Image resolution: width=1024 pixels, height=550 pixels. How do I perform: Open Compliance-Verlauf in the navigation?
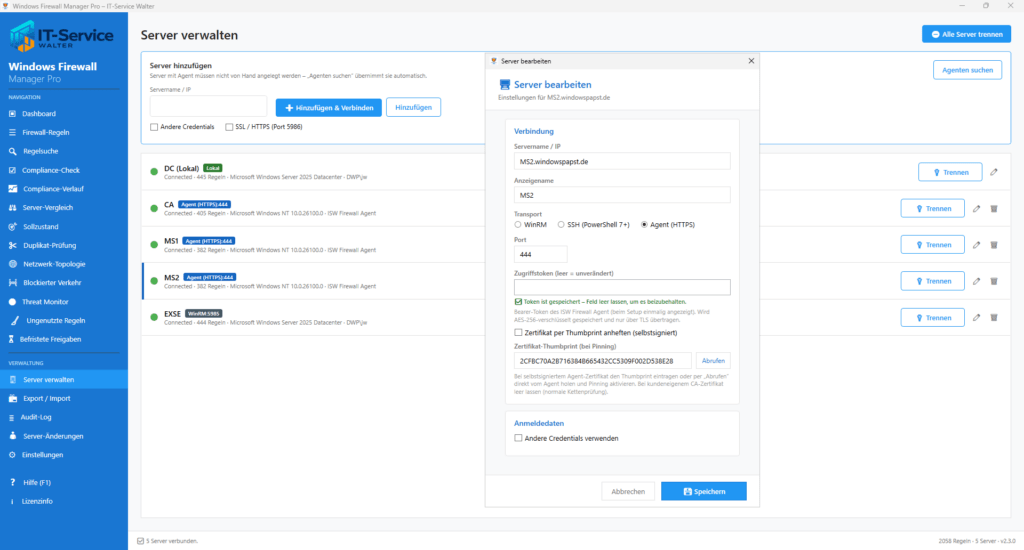coord(54,189)
